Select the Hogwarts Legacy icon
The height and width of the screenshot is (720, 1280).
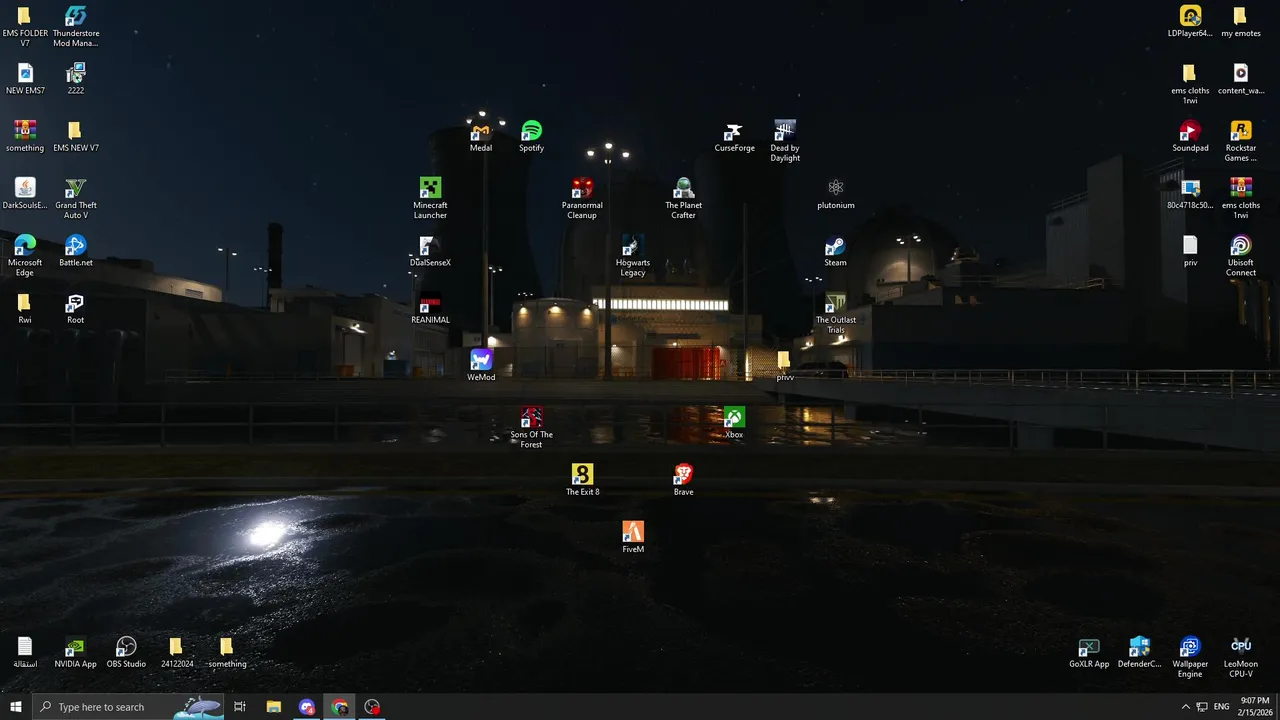(x=633, y=256)
